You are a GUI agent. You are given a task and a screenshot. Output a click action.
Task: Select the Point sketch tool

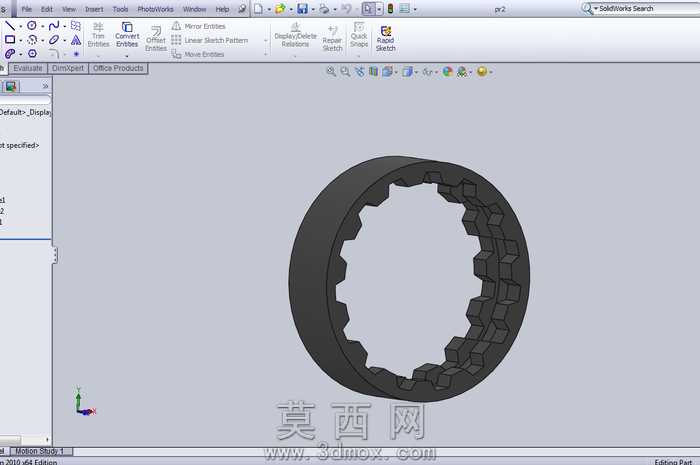(x=76, y=54)
